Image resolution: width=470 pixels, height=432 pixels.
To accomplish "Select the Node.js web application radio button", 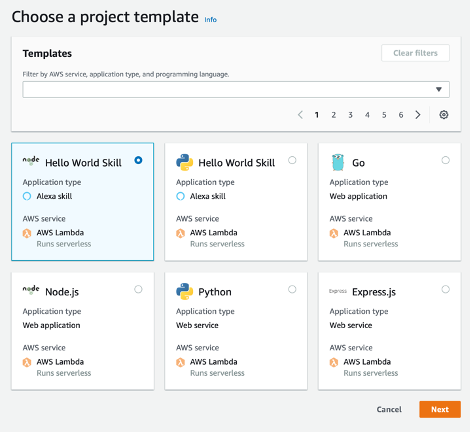I will point(138,289).
